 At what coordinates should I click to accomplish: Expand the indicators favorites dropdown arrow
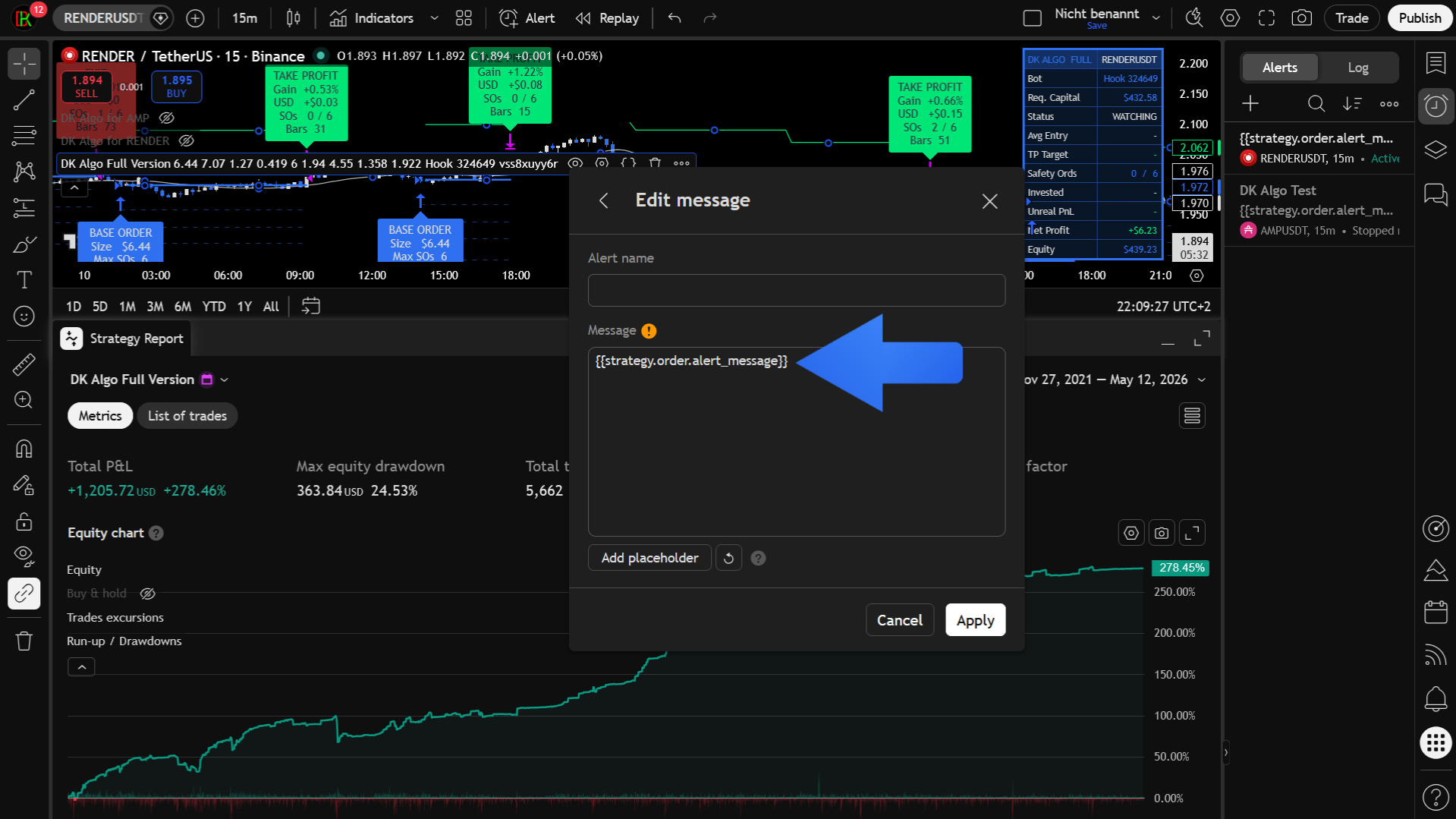434,18
